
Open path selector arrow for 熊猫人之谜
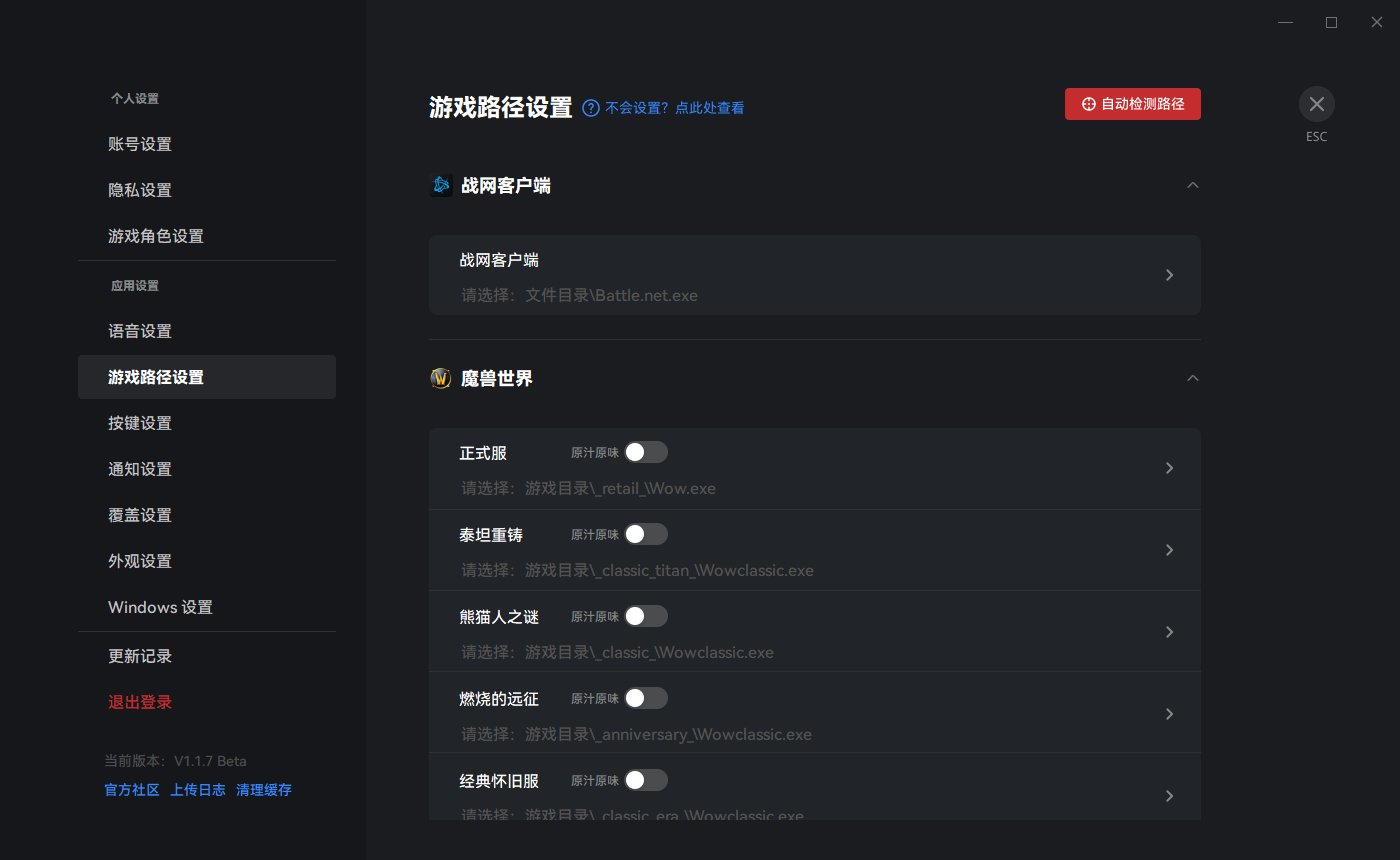[1169, 631]
